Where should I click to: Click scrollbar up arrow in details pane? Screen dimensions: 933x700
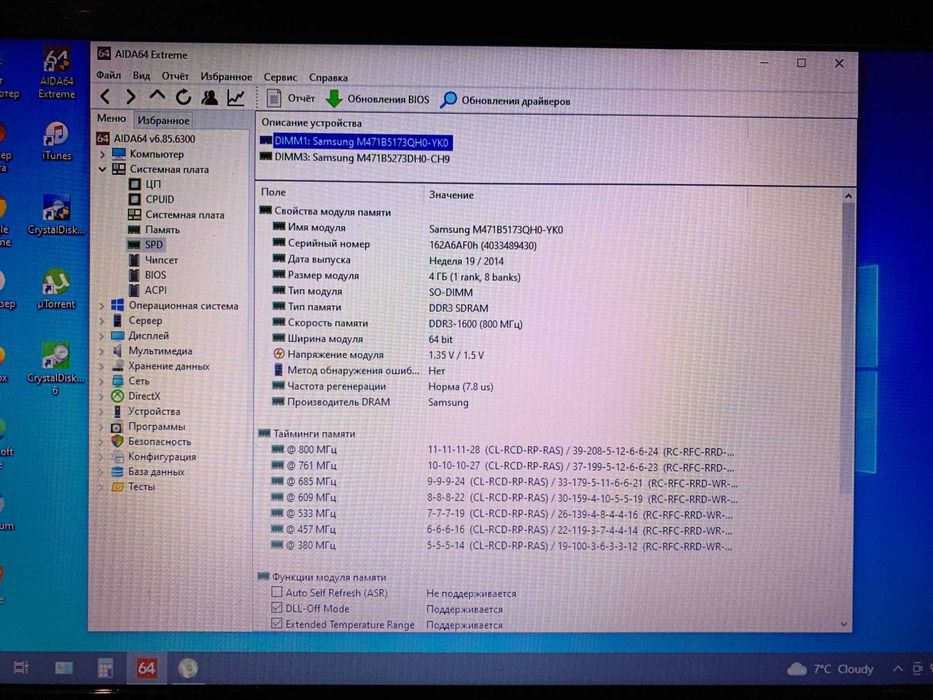tap(848, 196)
